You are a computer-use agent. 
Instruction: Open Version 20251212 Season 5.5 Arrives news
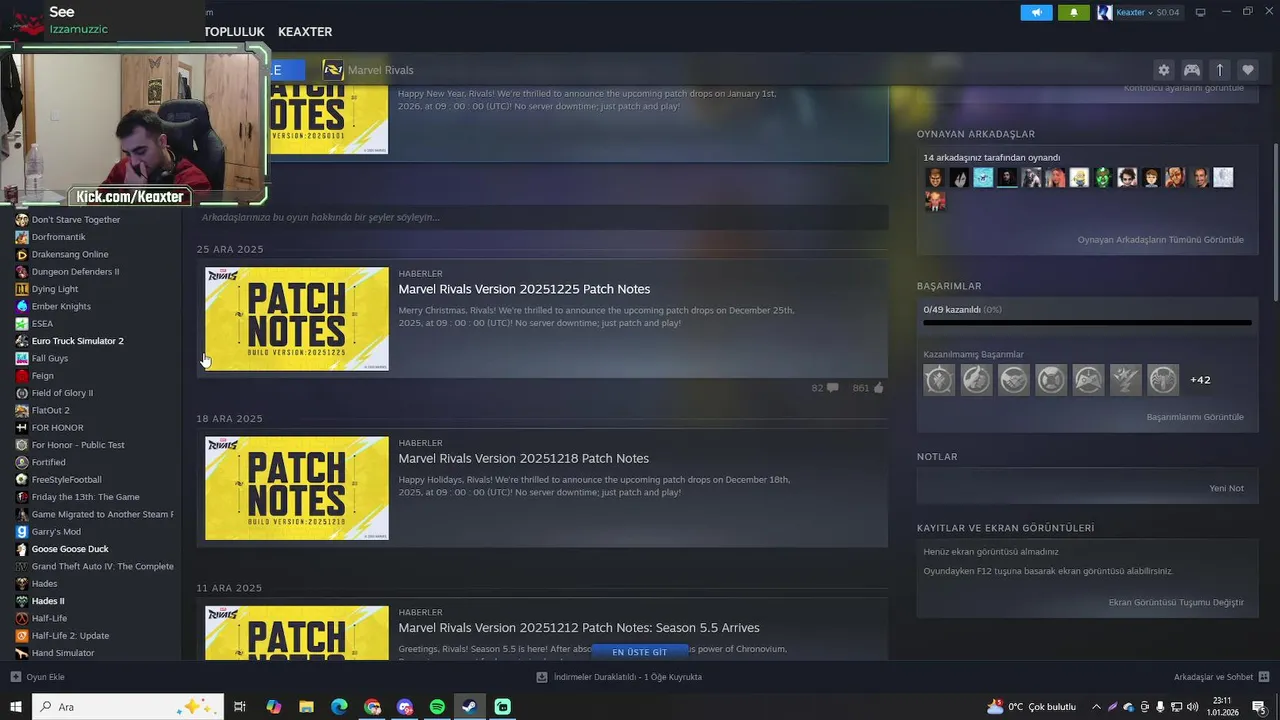(579, 628)
